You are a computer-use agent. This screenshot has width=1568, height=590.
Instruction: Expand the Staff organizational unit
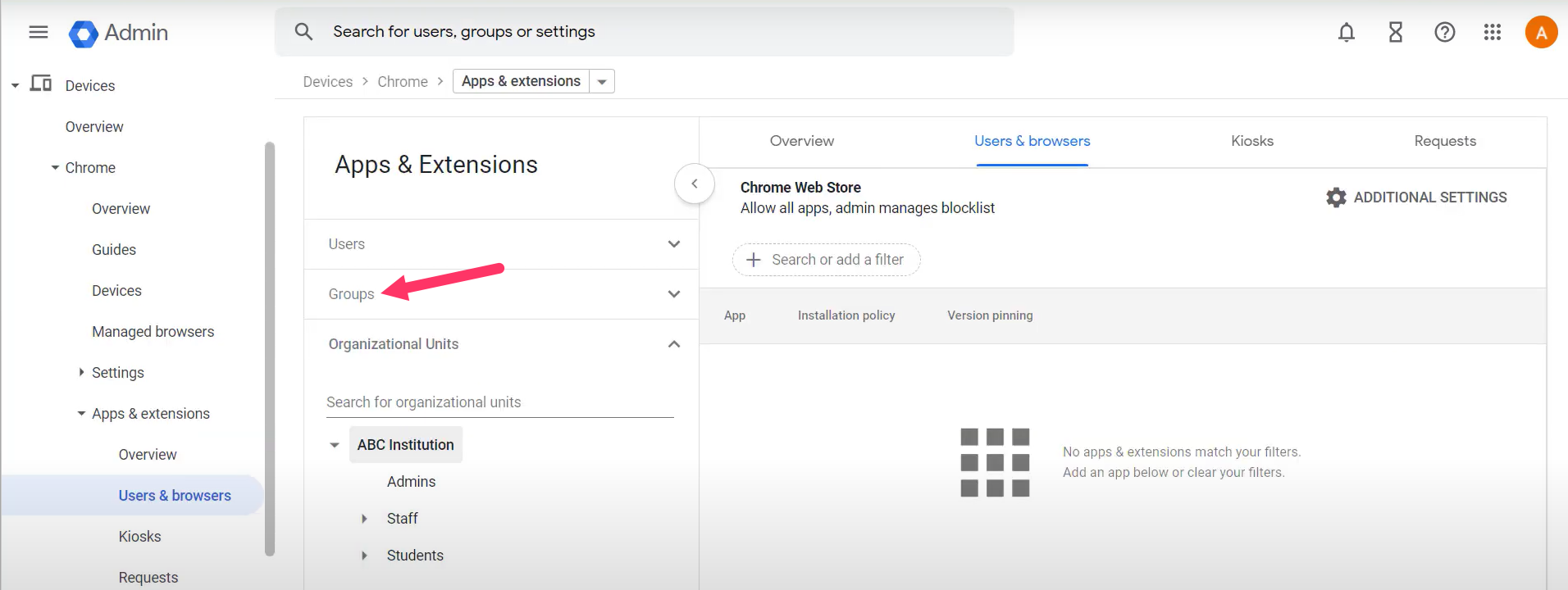tap(364, 519)
